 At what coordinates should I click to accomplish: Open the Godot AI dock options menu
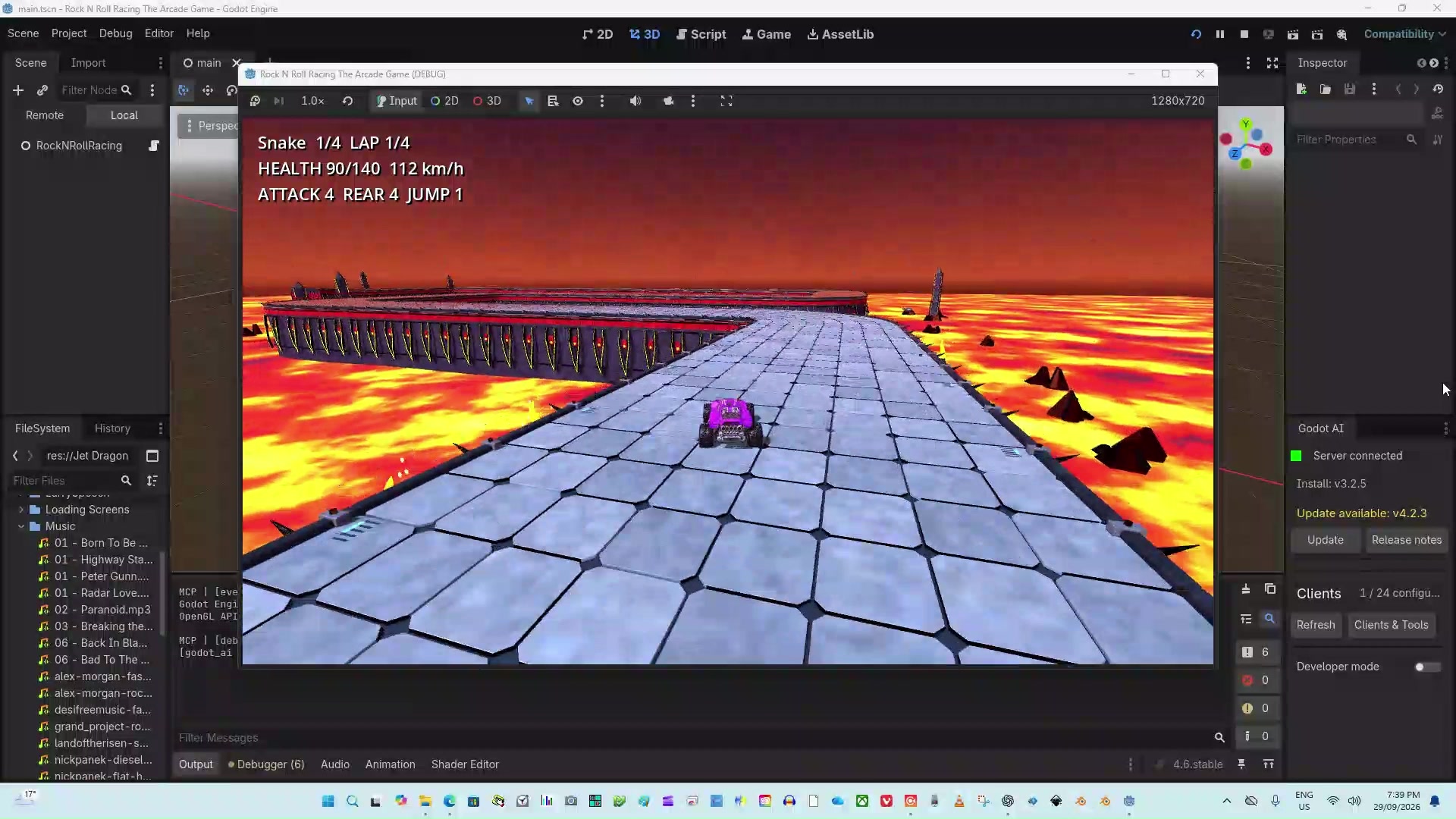click(x=1445, y=428)
